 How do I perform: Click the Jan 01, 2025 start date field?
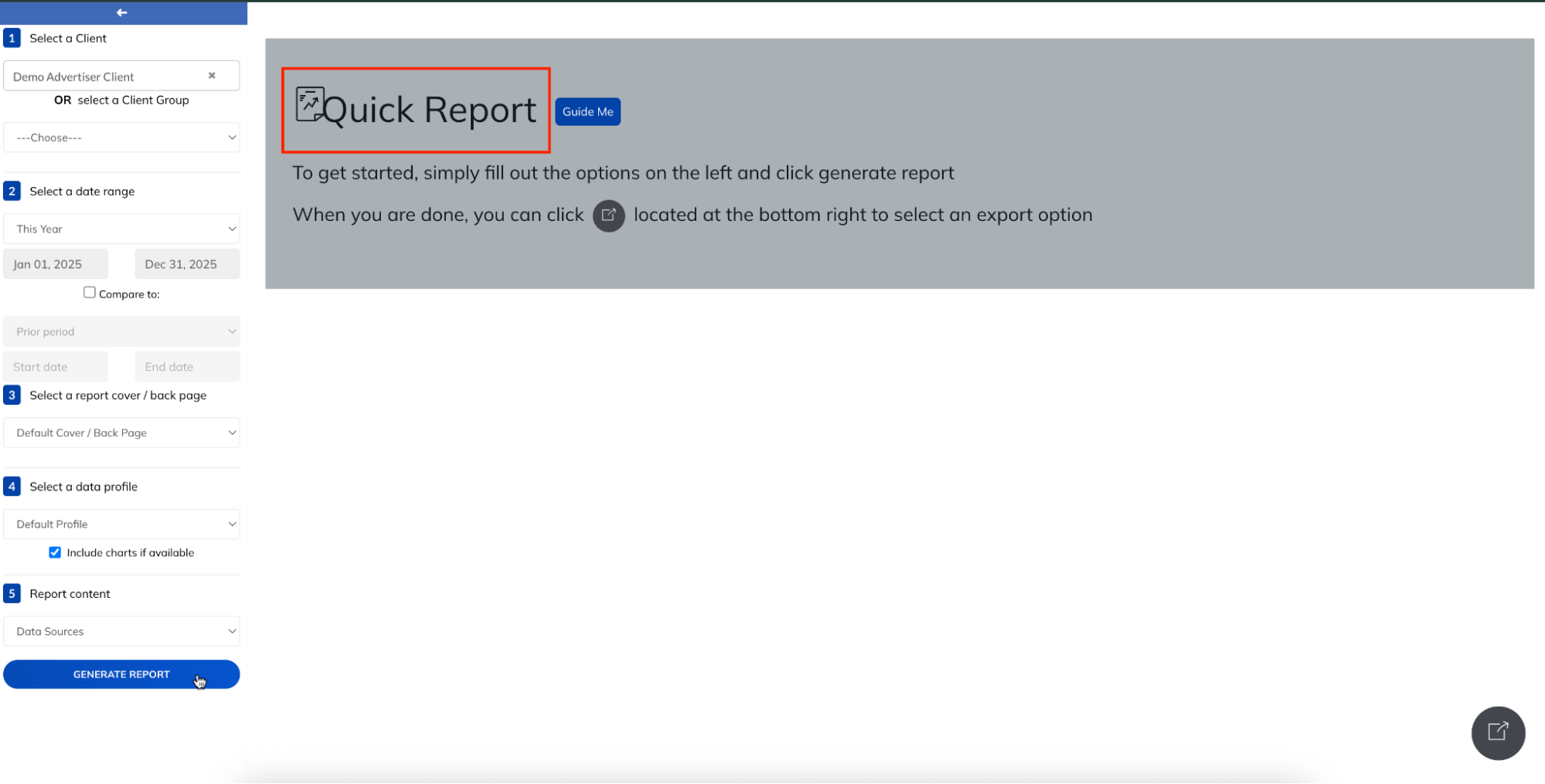click(55, 263)
